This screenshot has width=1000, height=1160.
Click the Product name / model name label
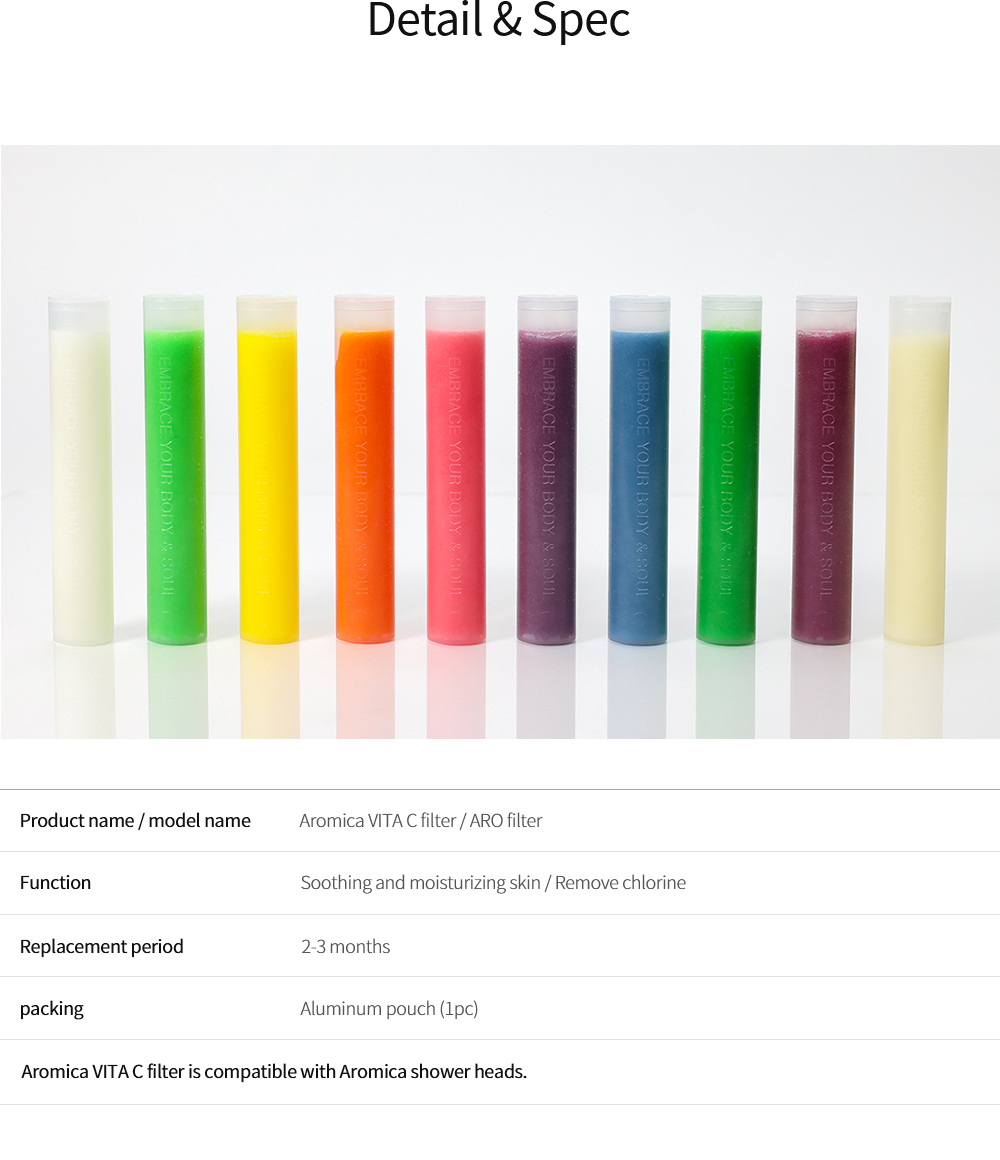[x=135, y=820]
